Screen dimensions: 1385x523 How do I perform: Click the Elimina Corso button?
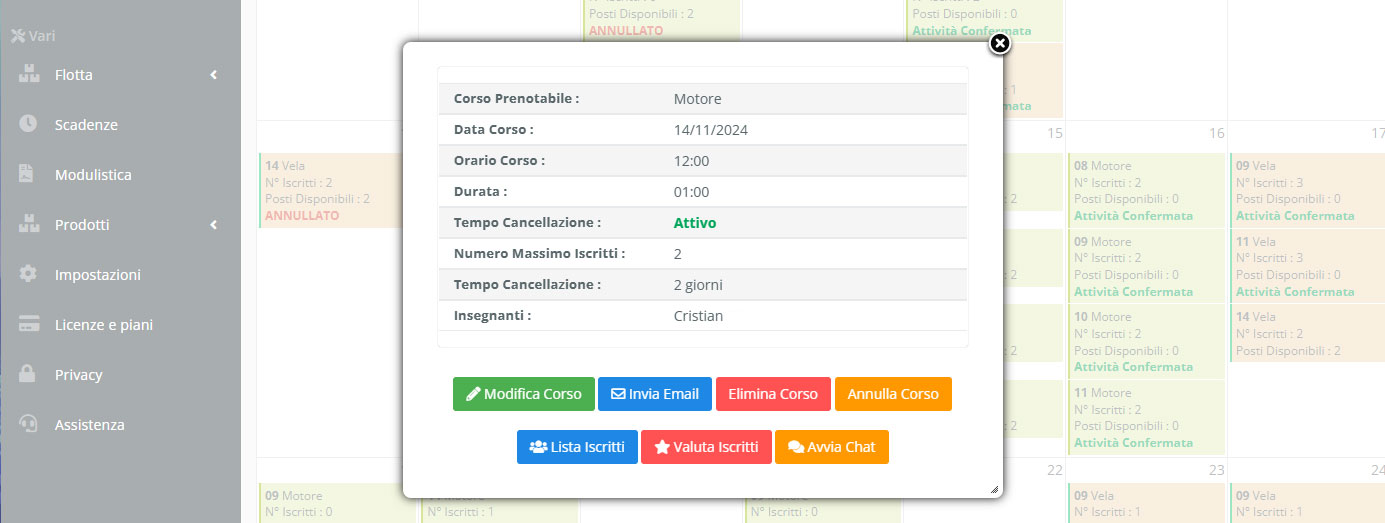pos(773,394)
